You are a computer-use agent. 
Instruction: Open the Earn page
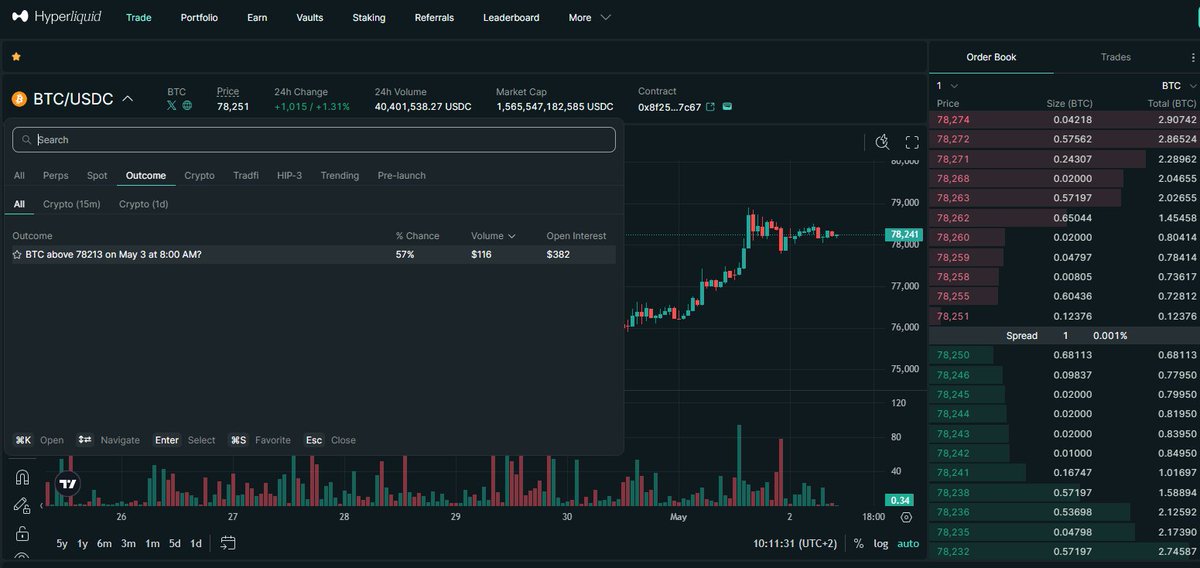click(x=257, y=17)
